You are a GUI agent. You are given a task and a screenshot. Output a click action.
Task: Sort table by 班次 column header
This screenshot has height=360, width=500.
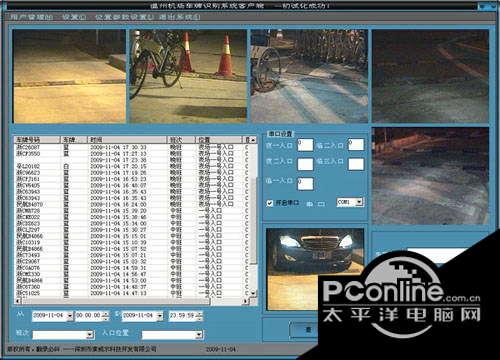coord(181,140)
